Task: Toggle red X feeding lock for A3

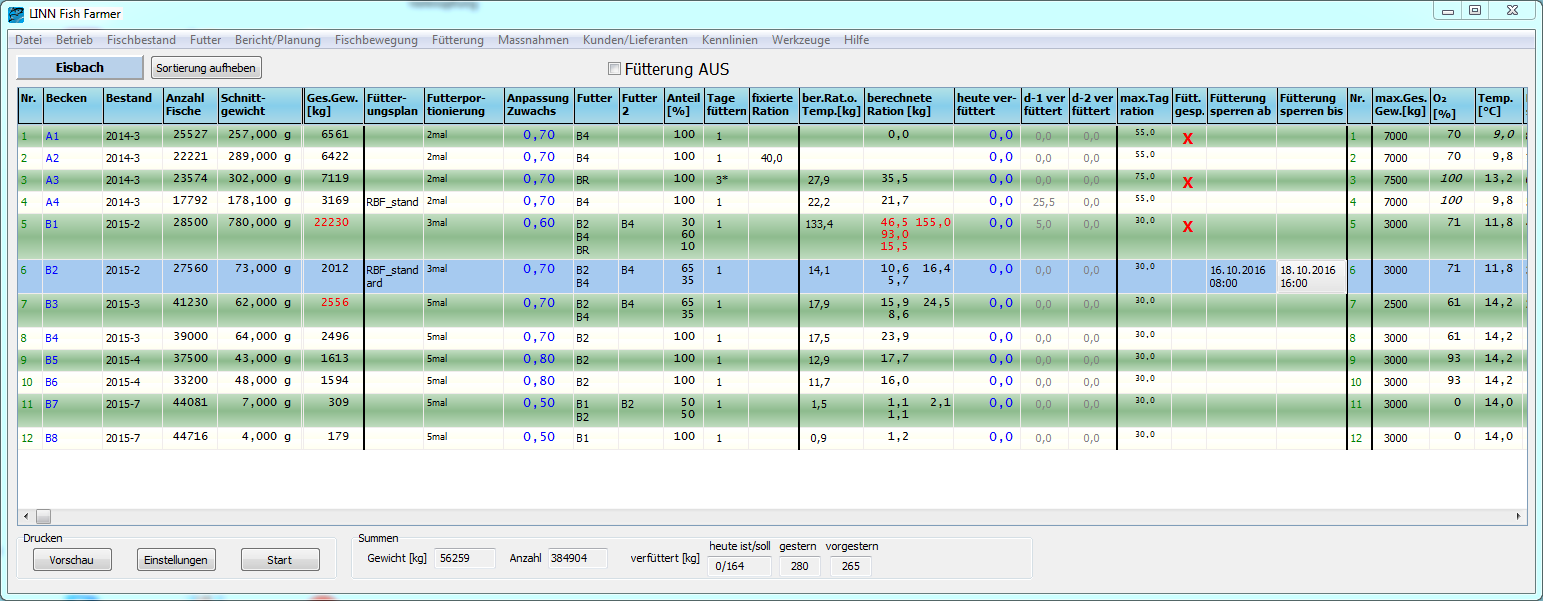Action: [1187, 183]
